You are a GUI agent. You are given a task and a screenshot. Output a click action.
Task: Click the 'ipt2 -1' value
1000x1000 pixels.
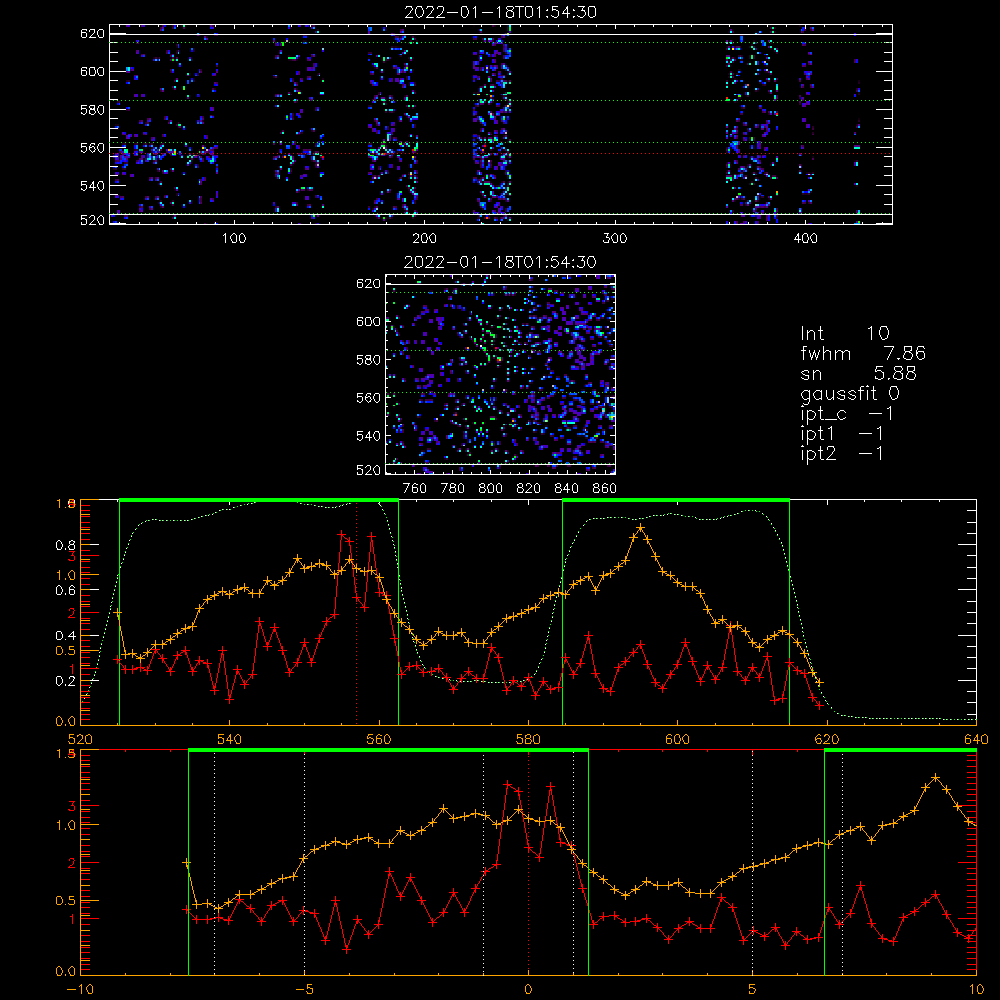pyautogui.click(x=842, y=453)
